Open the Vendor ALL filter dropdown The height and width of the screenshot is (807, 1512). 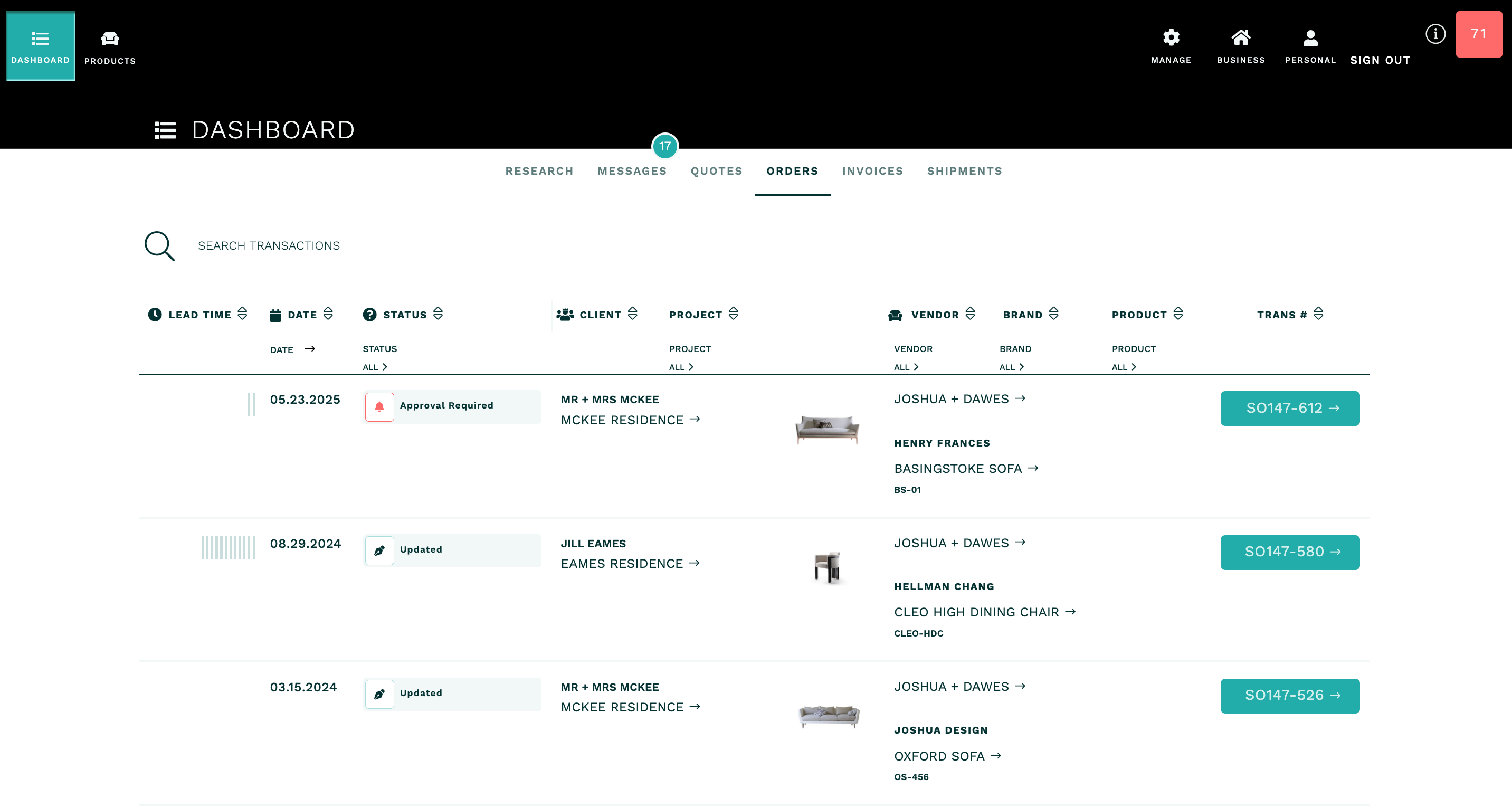(906, 366)
